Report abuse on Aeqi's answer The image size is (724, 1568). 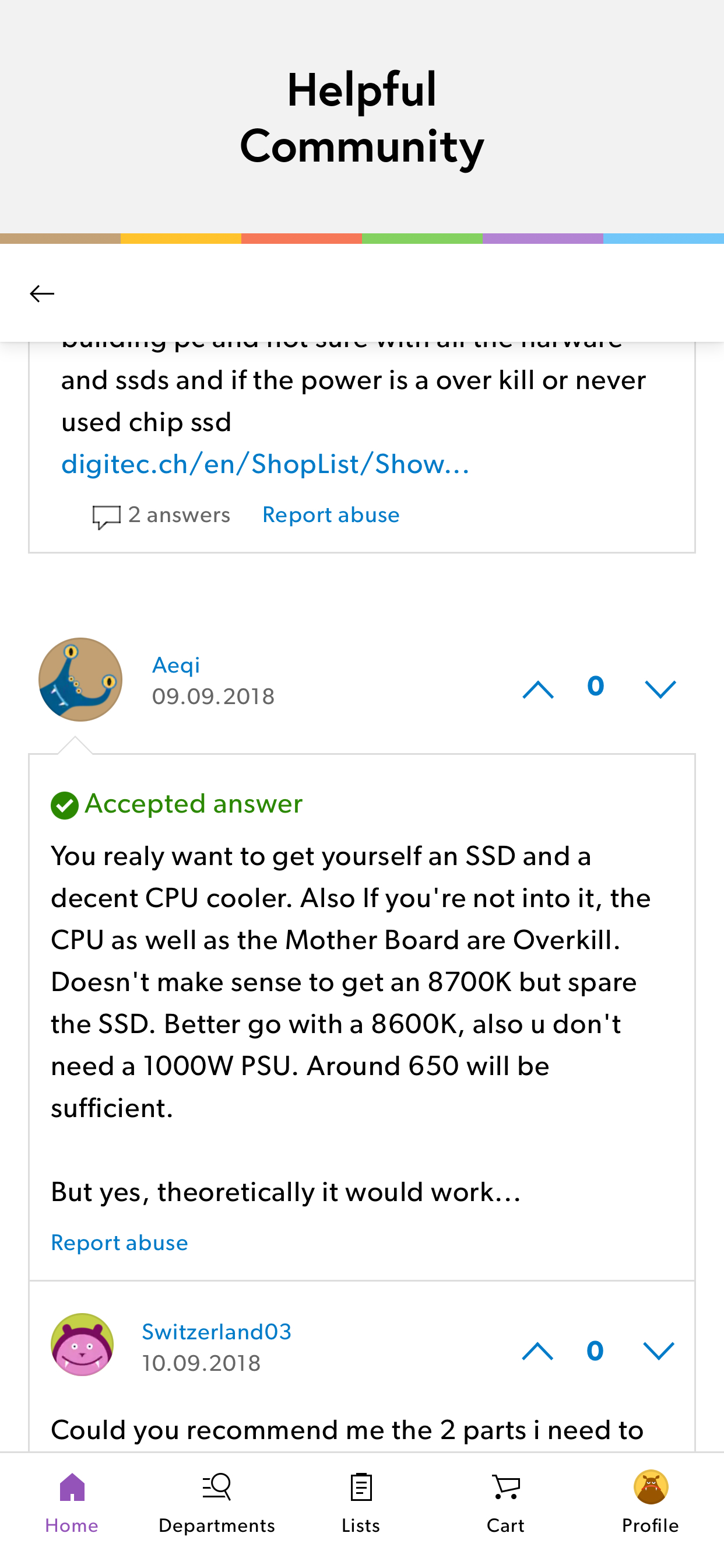pyautogui.click(x=120, y=1242)
